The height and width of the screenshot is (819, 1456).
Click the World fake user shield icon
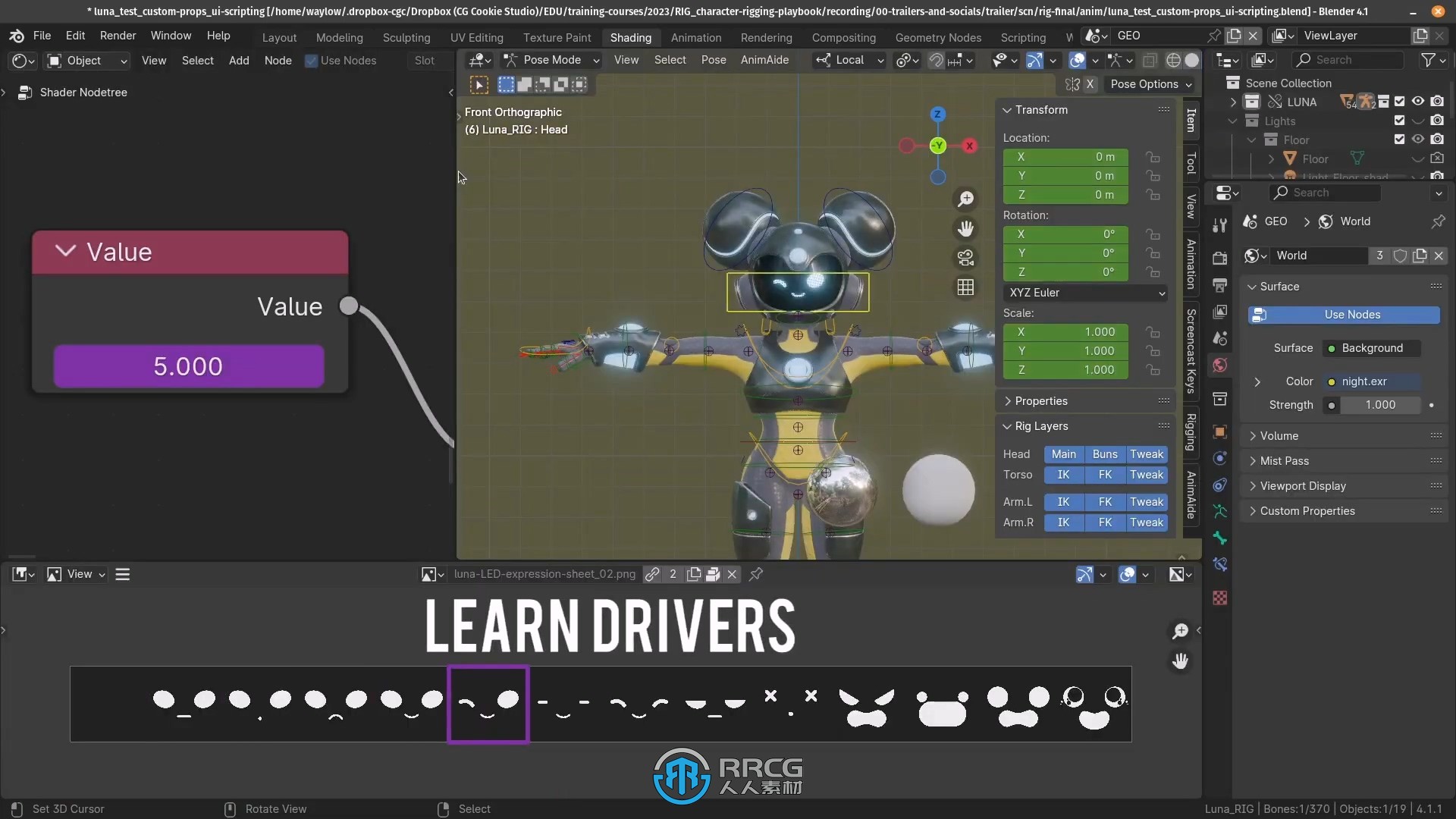click(1400, 256)
